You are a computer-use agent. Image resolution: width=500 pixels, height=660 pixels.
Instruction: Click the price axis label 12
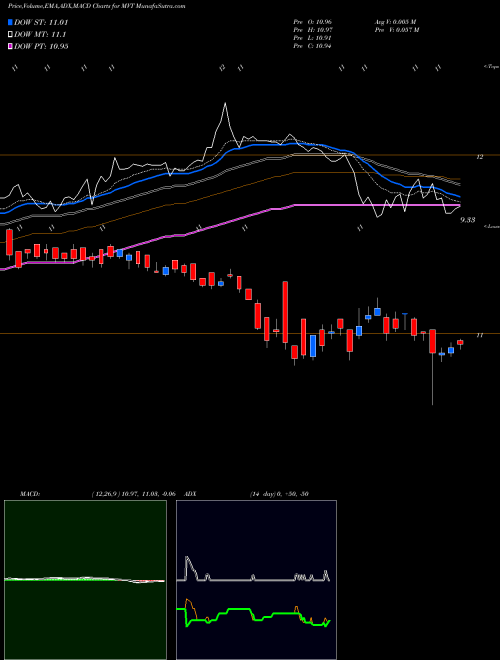coord(479,157)
